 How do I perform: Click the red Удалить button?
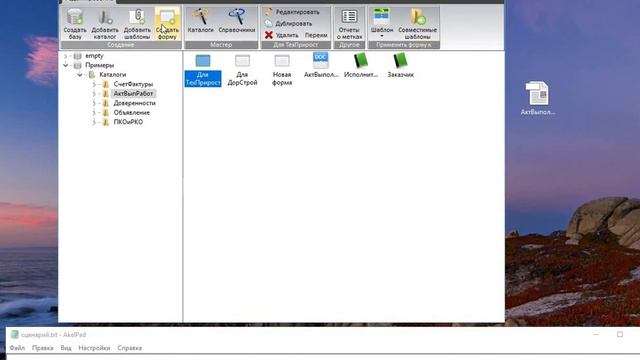(x=282, y=36)
